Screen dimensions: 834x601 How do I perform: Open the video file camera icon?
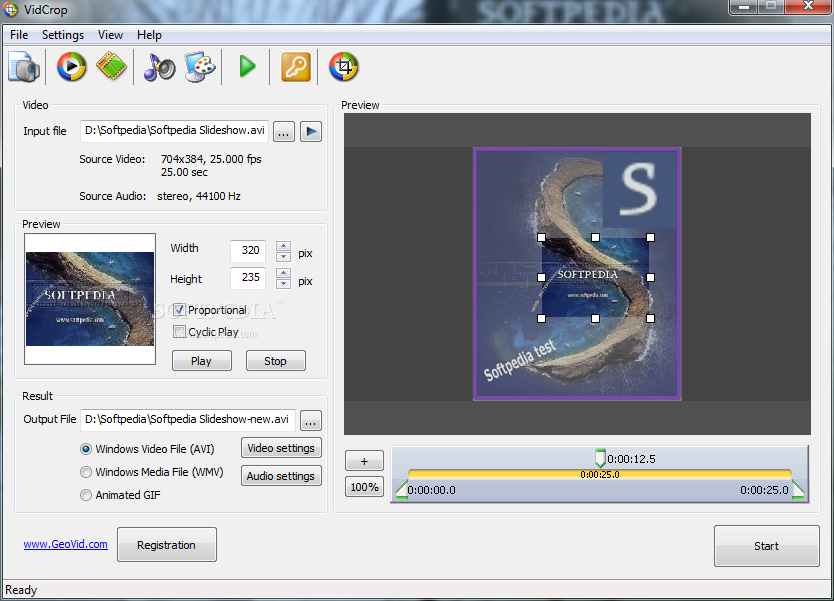(x=24, y=67)
